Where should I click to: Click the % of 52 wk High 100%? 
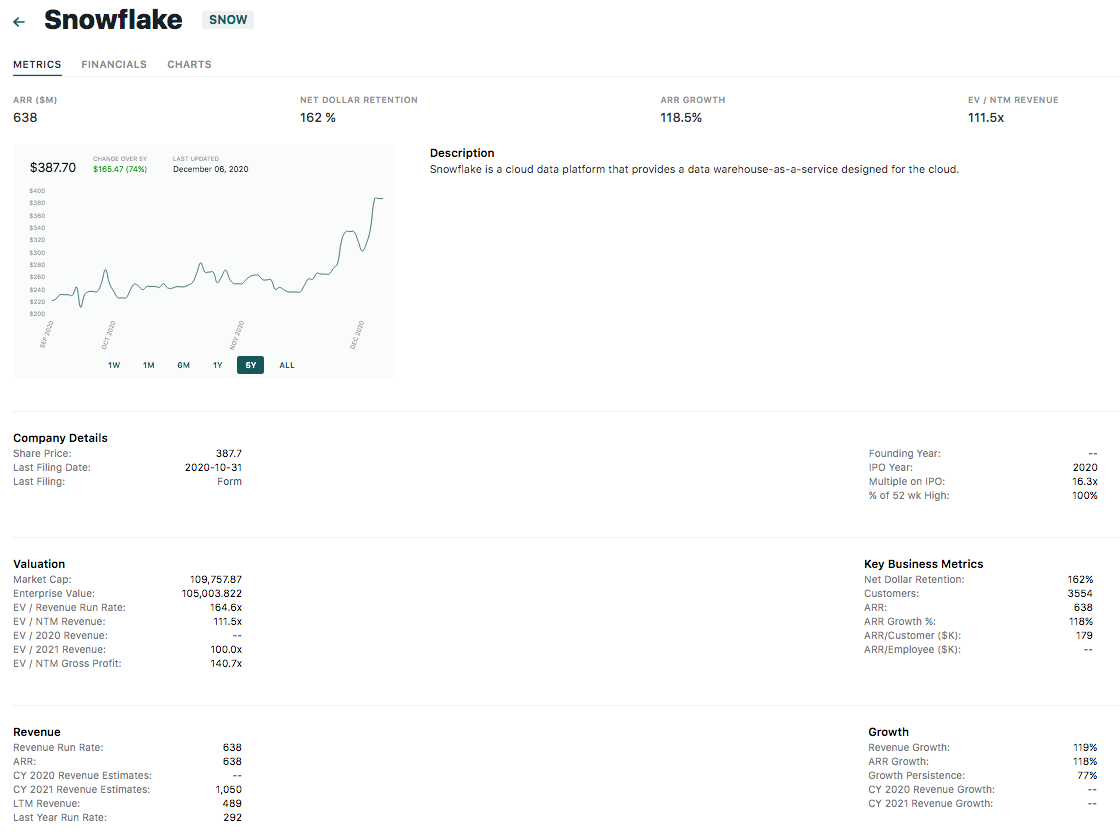(1085, 496)
